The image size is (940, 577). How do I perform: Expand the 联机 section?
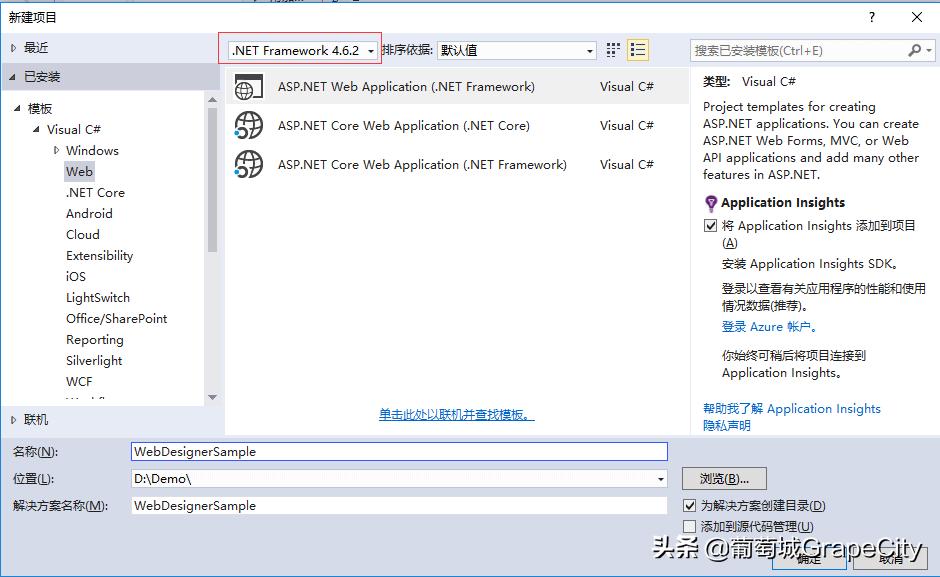13,420
